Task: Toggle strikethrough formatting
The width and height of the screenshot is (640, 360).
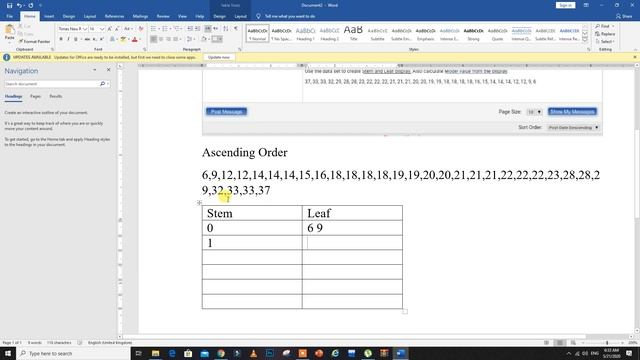Action: (87, 39)
